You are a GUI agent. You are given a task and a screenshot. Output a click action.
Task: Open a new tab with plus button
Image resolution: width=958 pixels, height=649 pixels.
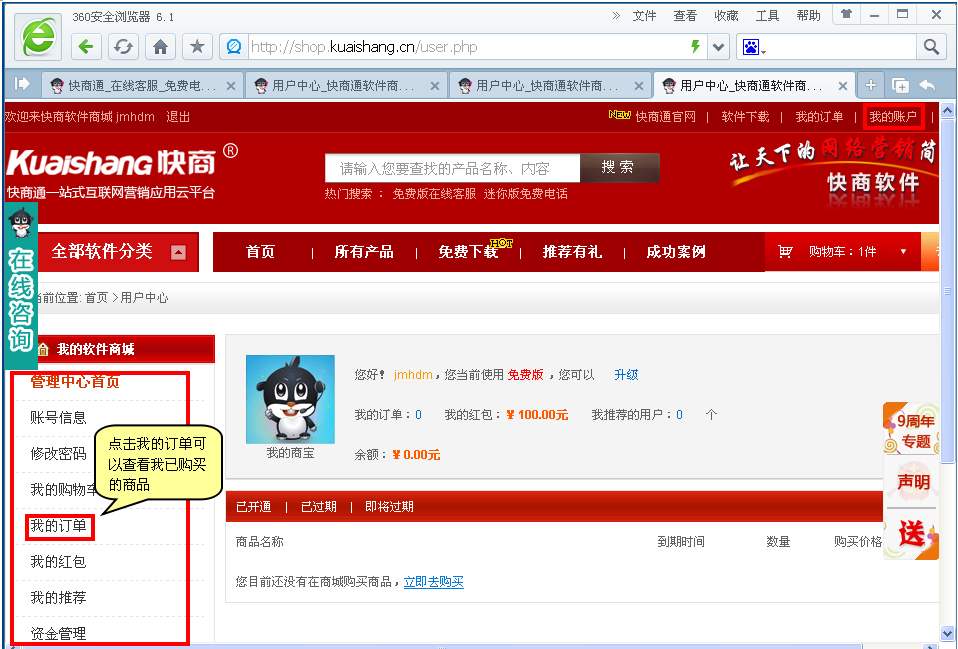click(x=871, y=86)
